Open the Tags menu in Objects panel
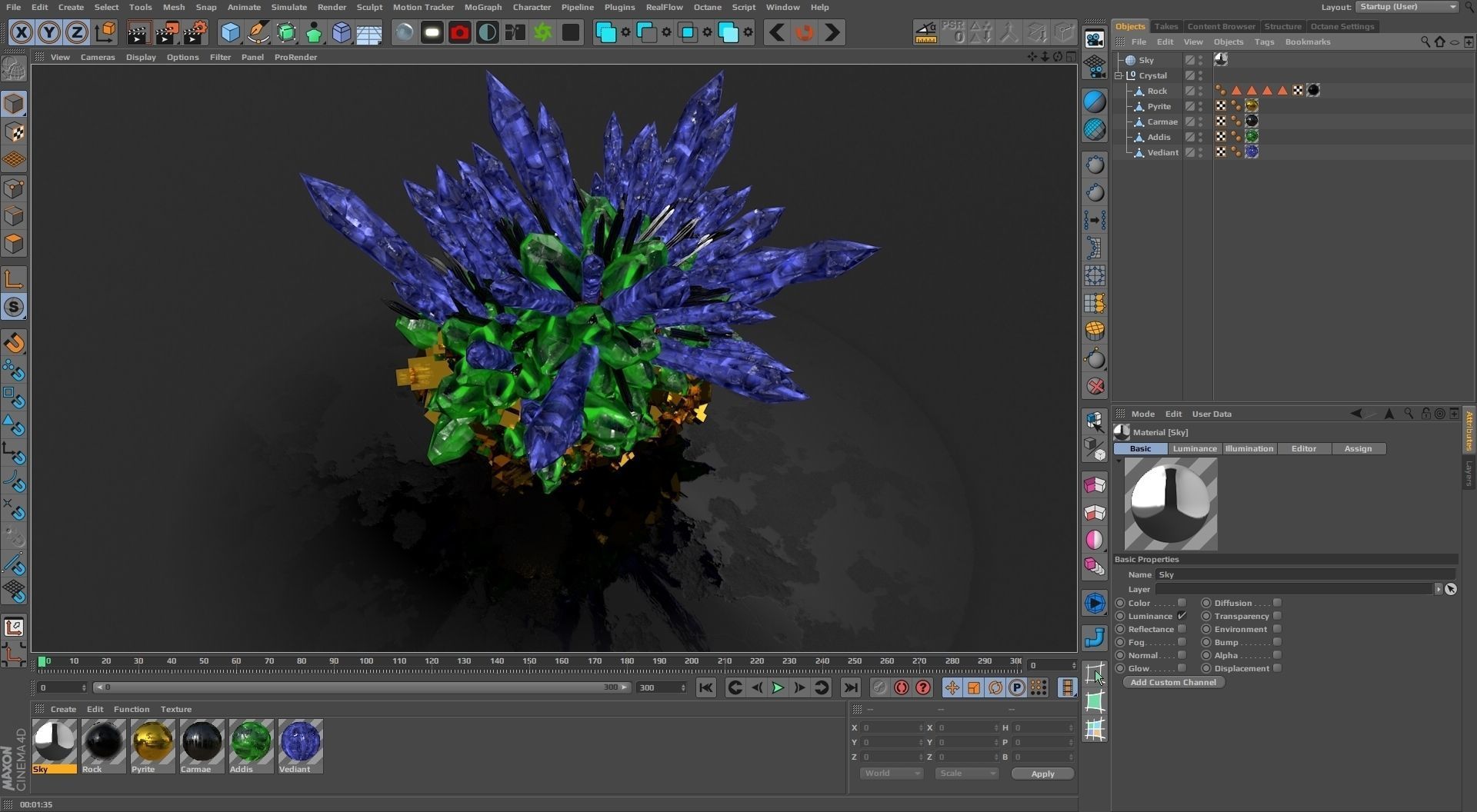This screenshot has height=812, width=1477. [1264, 42]
